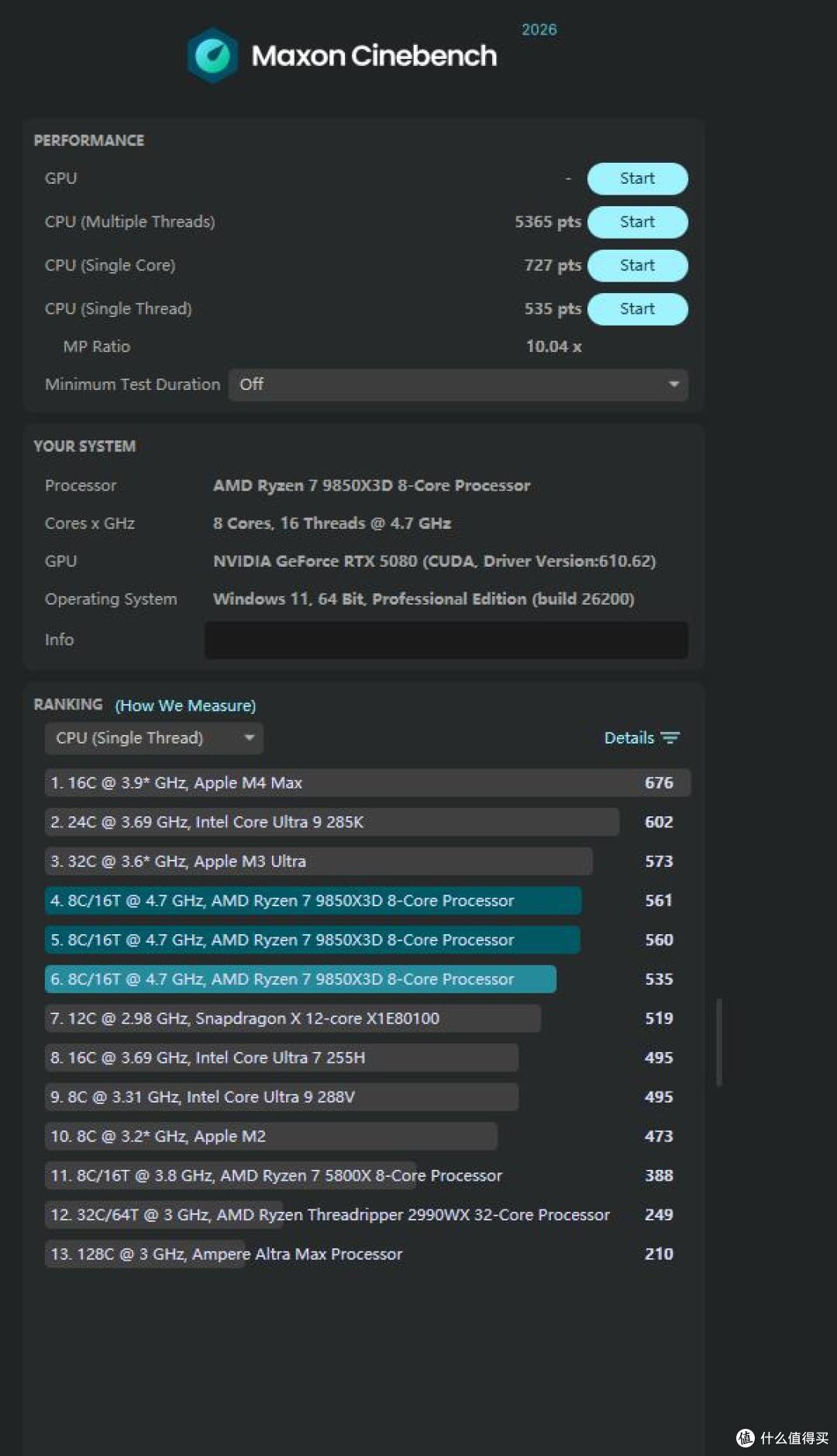Image resolution: width=837 pixels, height=1456 pixels.
Task: Click the score 676 in ranking
Action: pyautogui.click(x=659, y=783)
